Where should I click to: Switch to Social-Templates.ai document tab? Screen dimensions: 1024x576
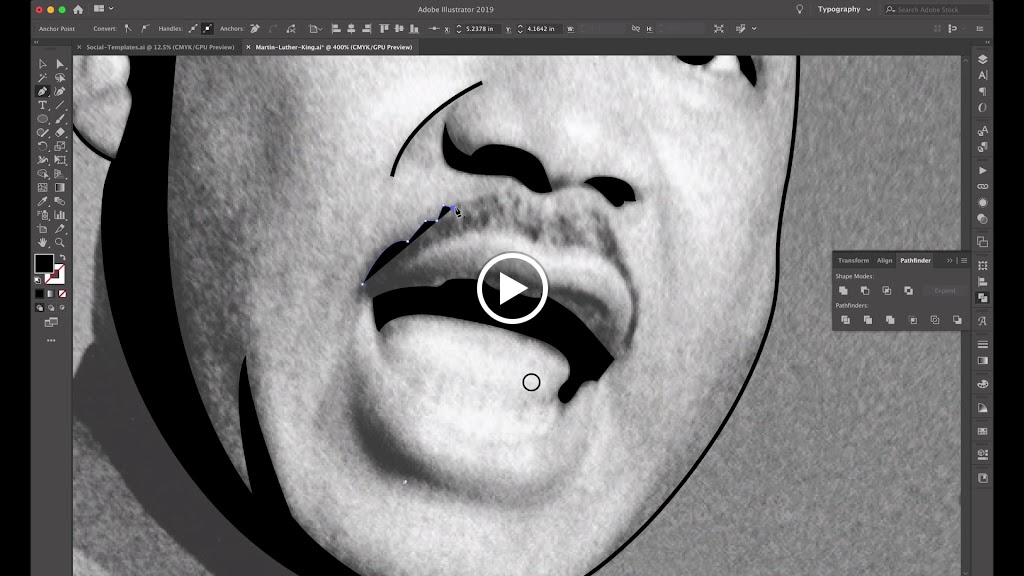tap(160, 47)
